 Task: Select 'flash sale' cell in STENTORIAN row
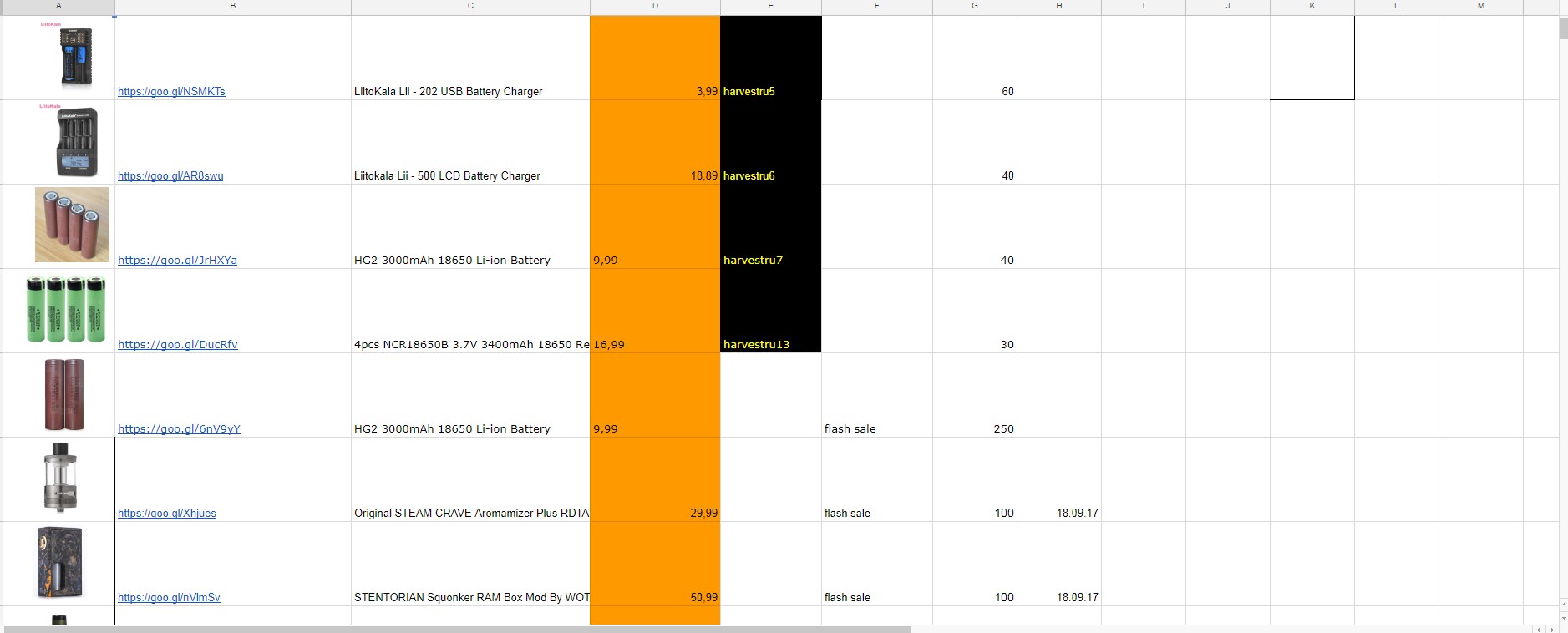coord(877,564)
